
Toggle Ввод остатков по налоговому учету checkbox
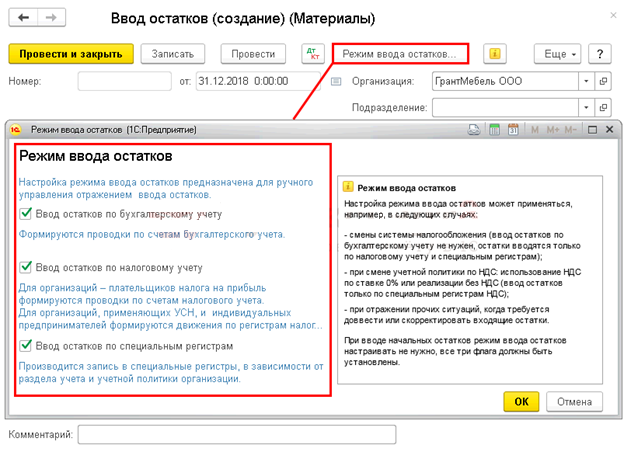click(x=26, y=267)
